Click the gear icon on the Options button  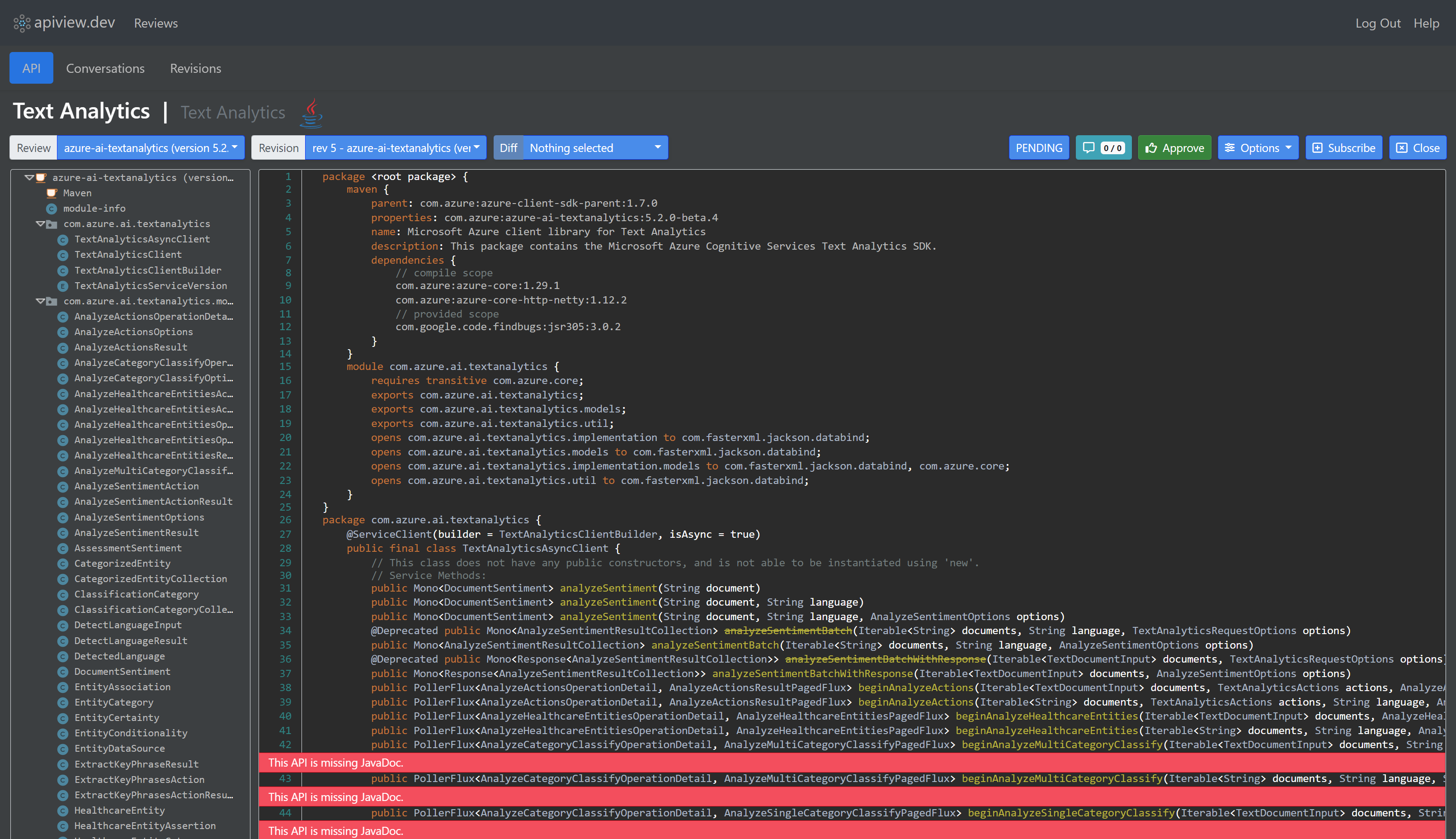[x=1229, y=147]
